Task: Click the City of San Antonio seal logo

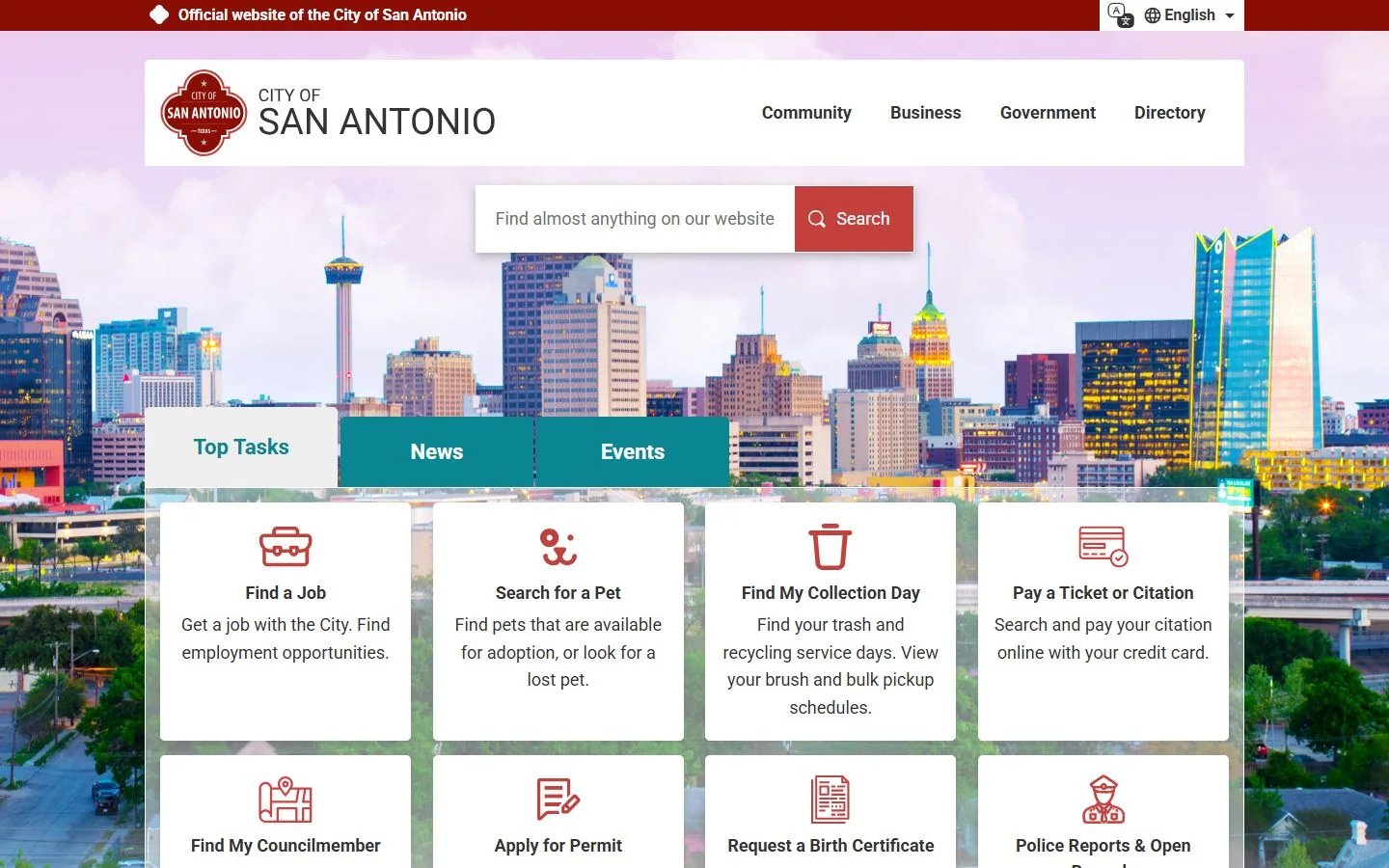Action: point(204,113)
